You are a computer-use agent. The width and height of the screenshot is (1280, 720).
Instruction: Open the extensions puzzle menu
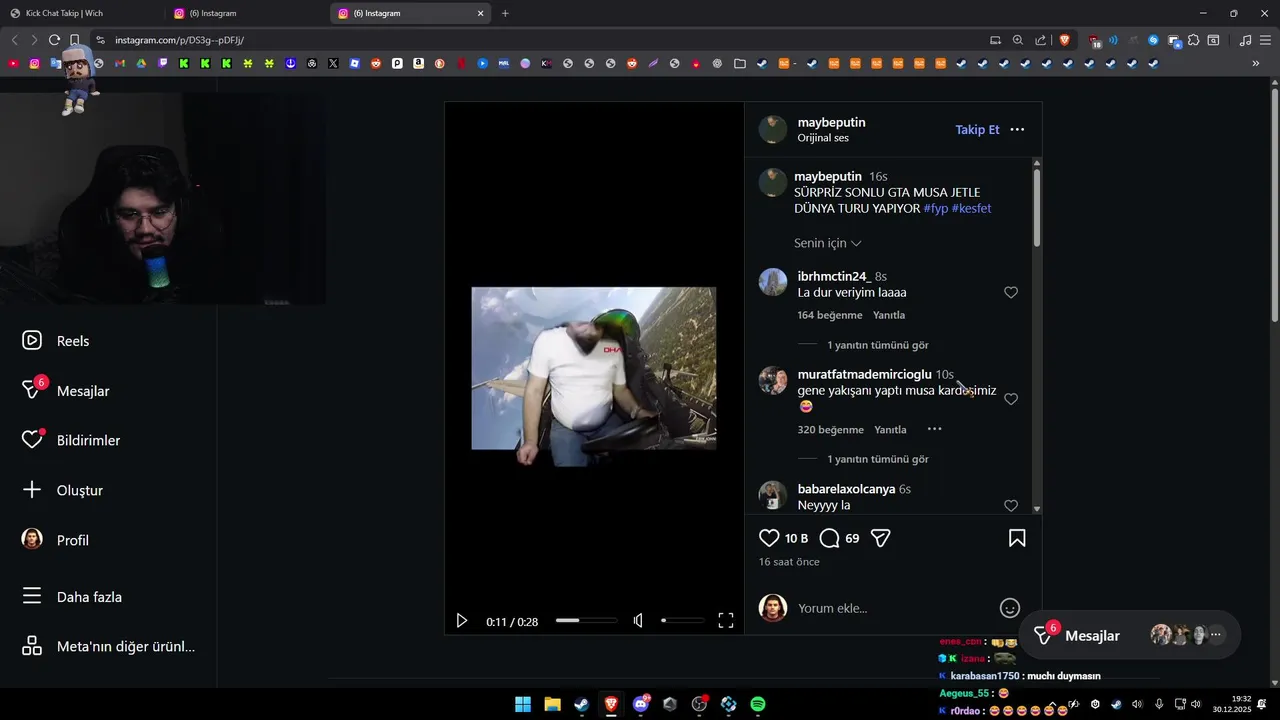pyautogui.click(x=1193, y=40)
